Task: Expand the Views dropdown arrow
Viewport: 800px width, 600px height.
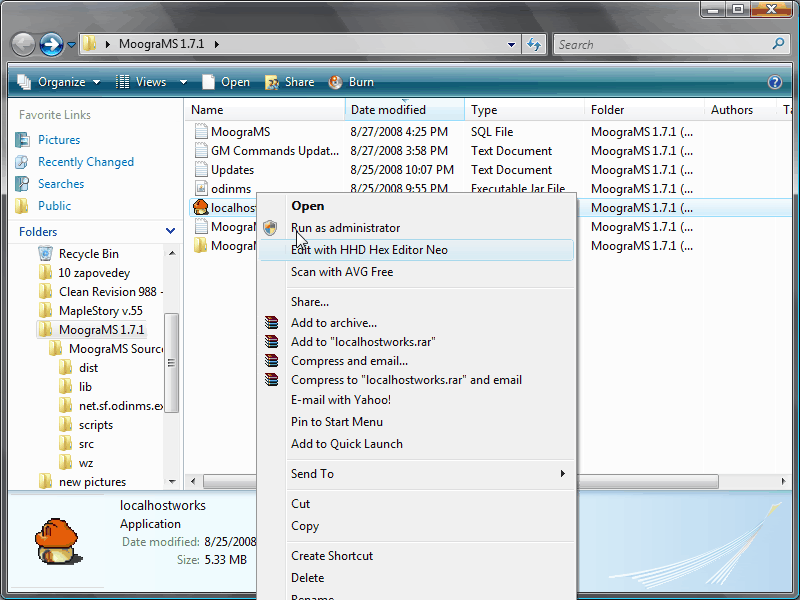Action: point(183,82)
